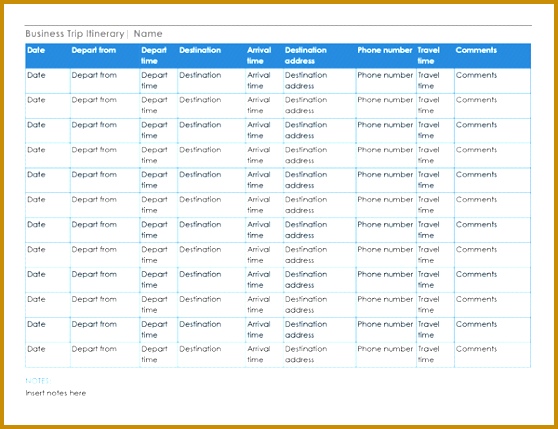Click the 'NOTES:' heading below the table
Image resolution: width=558 pixels, height=429 pixels.
38,381
